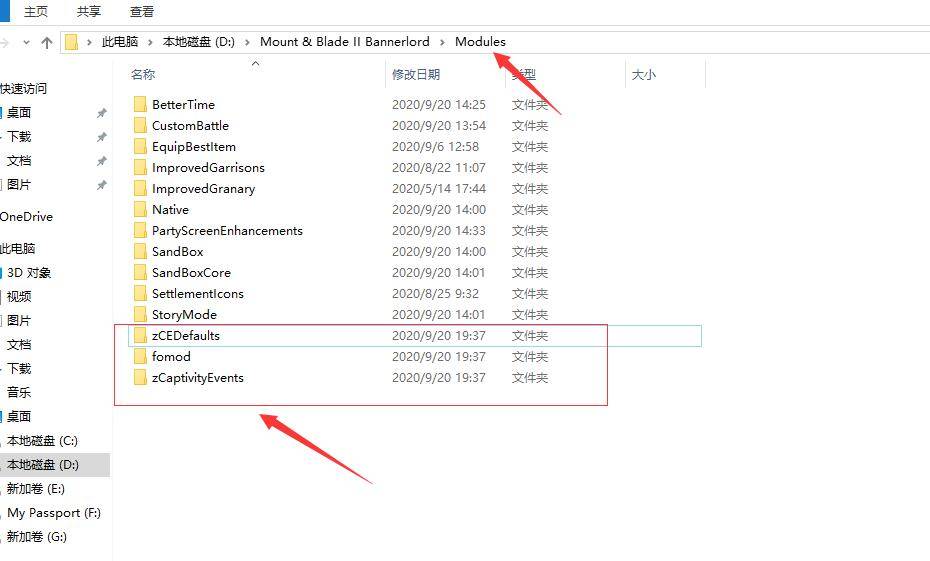Open 快速访问 in navigation pane
This screenshot has height=561, width=930.
[x=24, y=88]
